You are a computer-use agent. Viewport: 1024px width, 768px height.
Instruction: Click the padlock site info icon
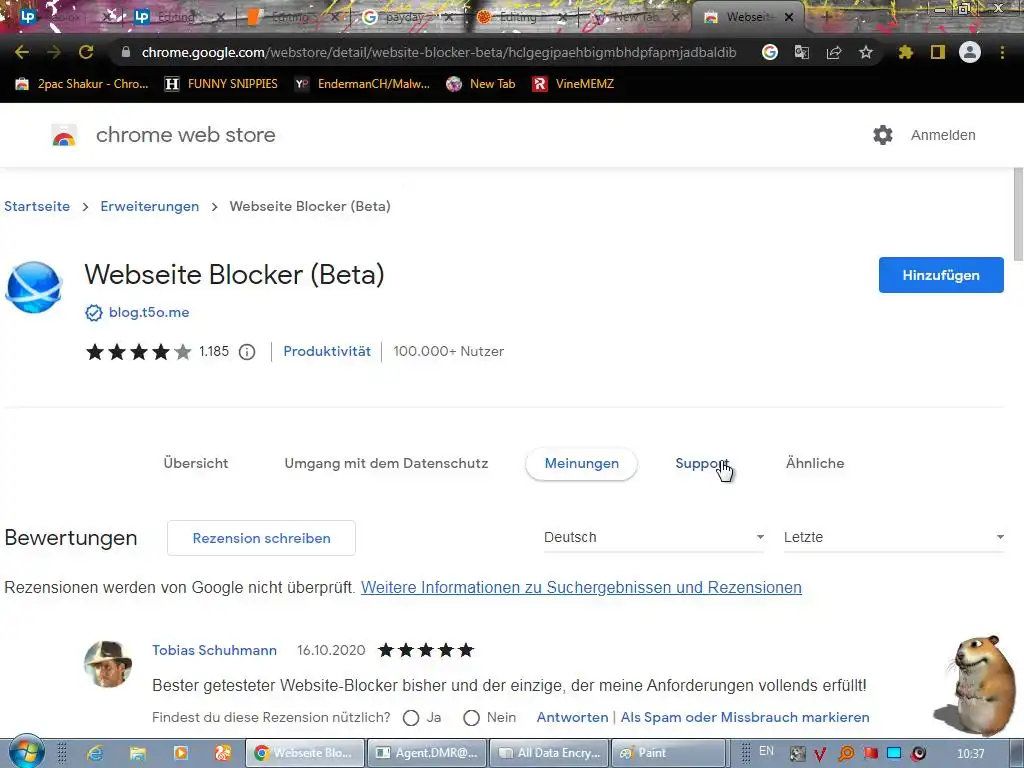(x=126, y=52)
